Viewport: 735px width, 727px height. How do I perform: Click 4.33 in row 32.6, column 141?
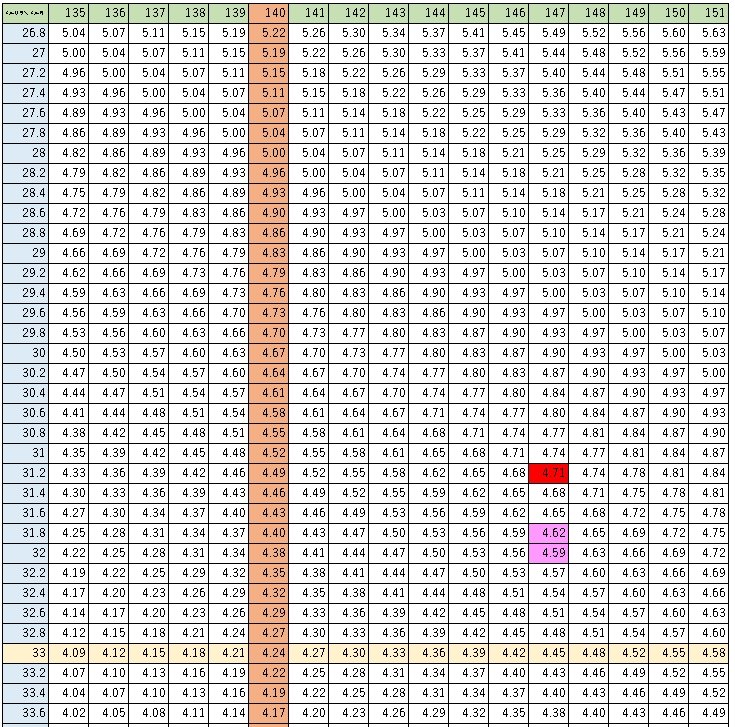coord(308,613)
